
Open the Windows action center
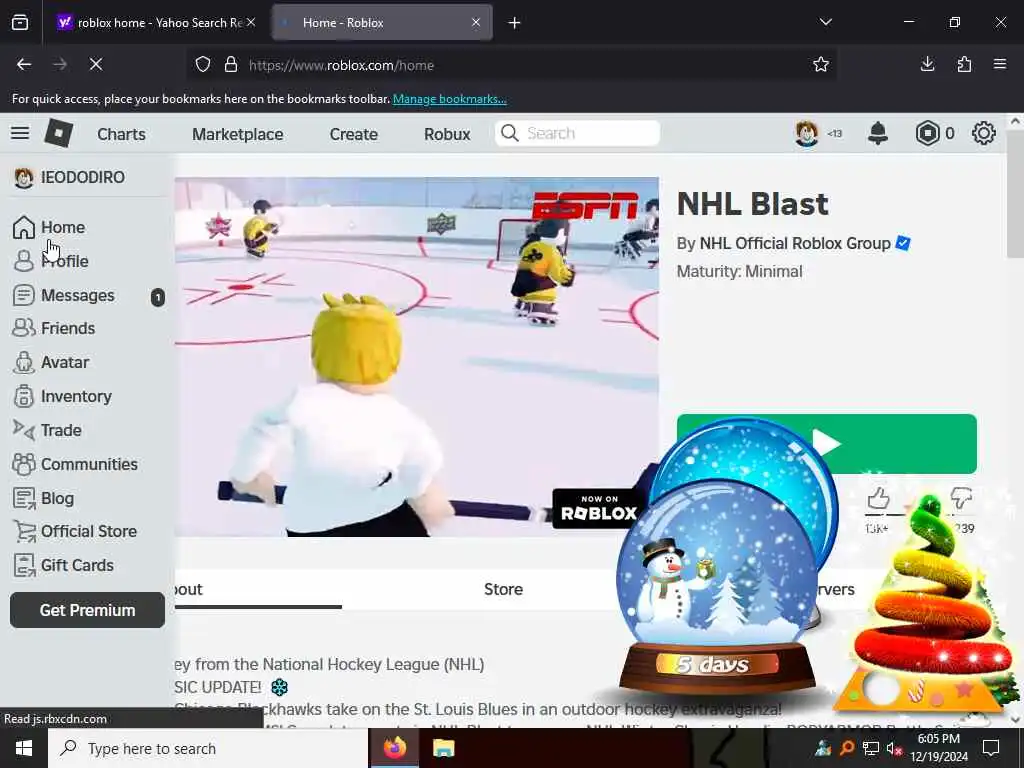[x=991, y=748]
